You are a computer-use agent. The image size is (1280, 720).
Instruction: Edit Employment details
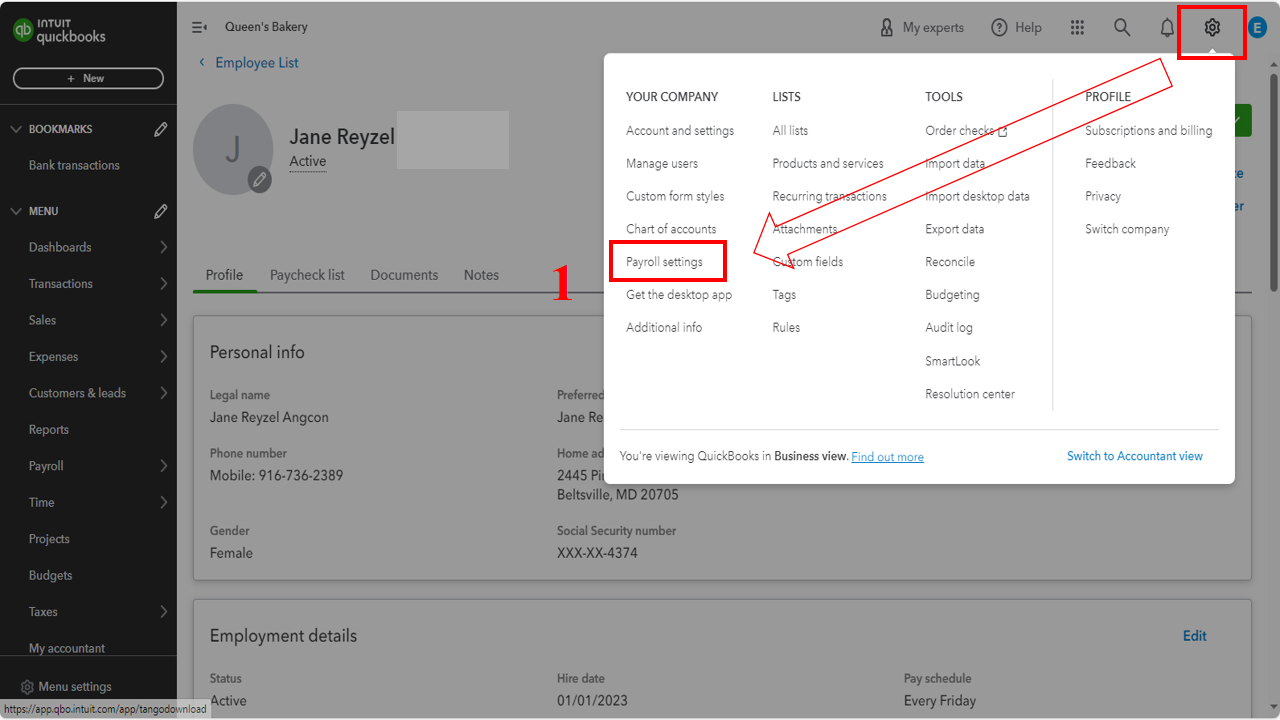[1195, 636]
